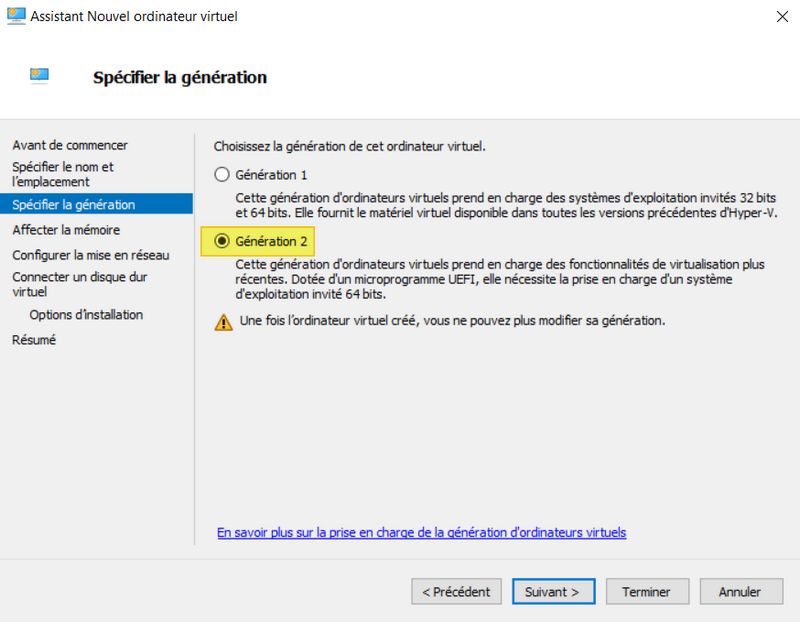Open the Configurer la mise en réseau step
Viewport: 800px width, 622px height.
tap(90, 255)
